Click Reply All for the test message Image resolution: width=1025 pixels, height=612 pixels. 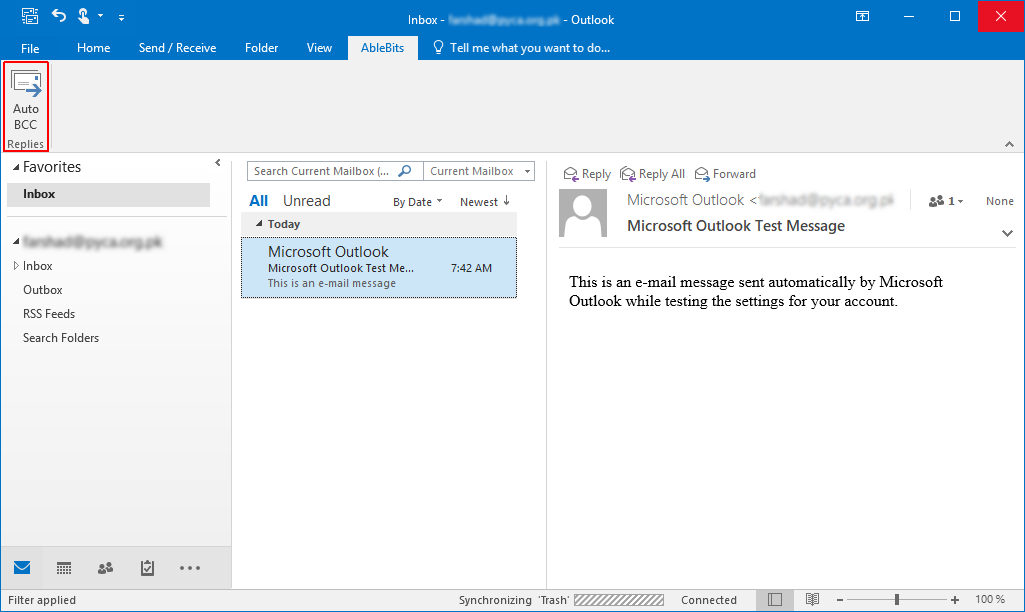(x=652, y=173)
